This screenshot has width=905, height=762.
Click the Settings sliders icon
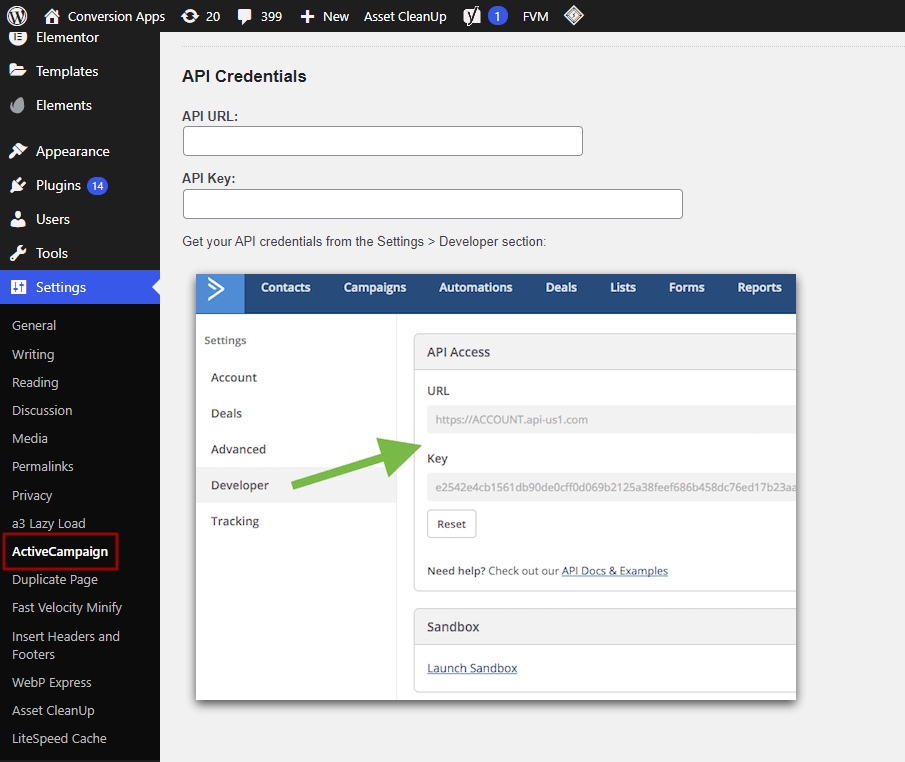click(x=18, y=287)
